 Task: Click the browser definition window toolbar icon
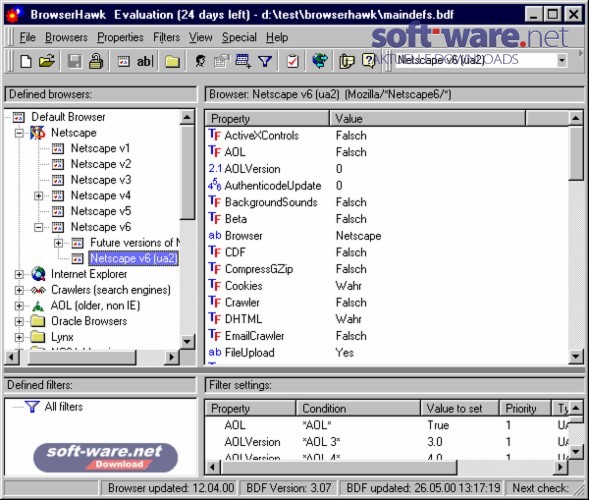(x=124, y=61)
